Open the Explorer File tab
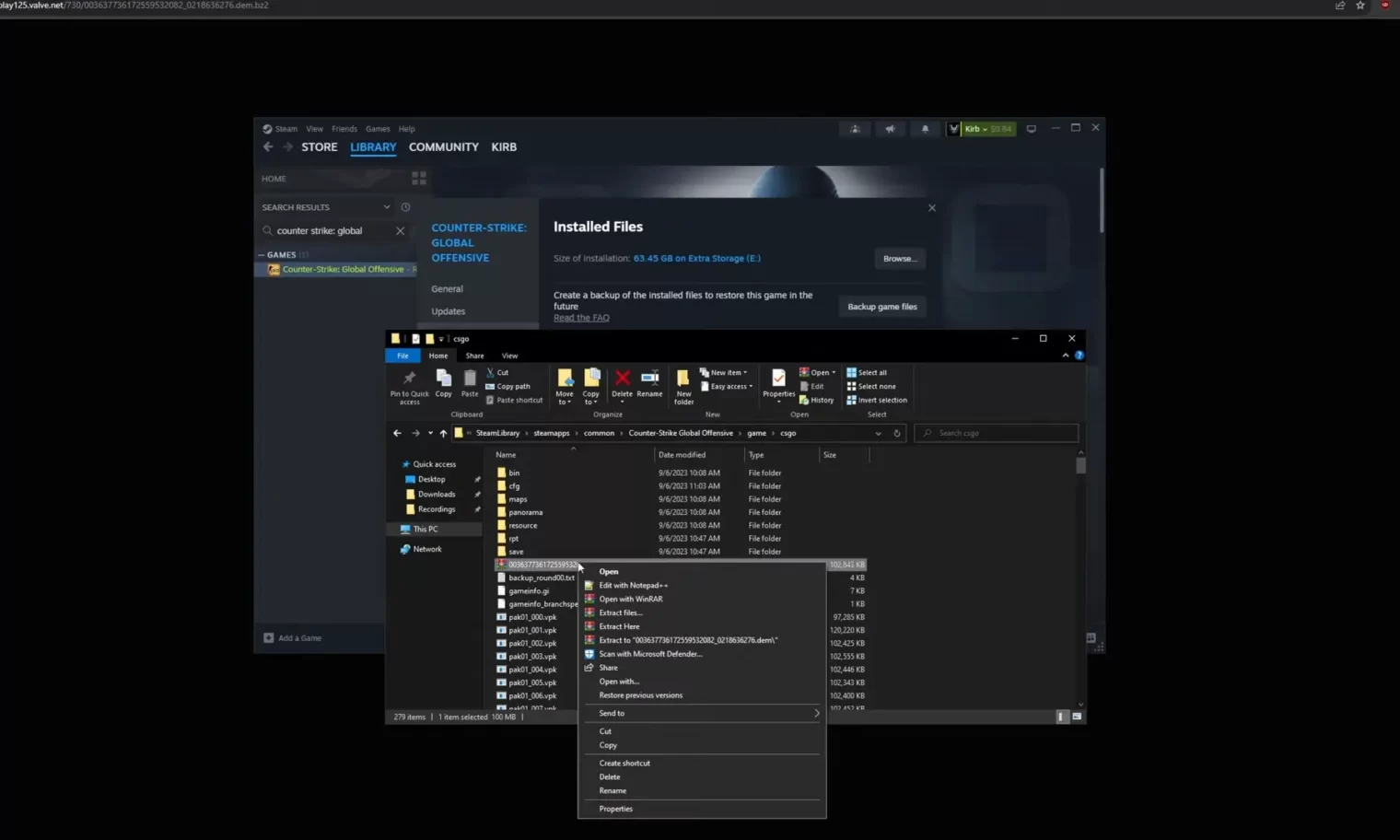1400x840 pixels. click(402, 356)
